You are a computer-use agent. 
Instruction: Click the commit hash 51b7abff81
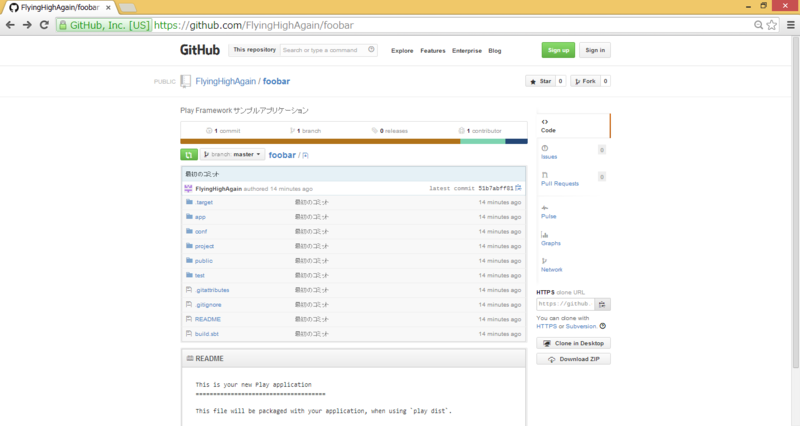click(x=496, y=188)
